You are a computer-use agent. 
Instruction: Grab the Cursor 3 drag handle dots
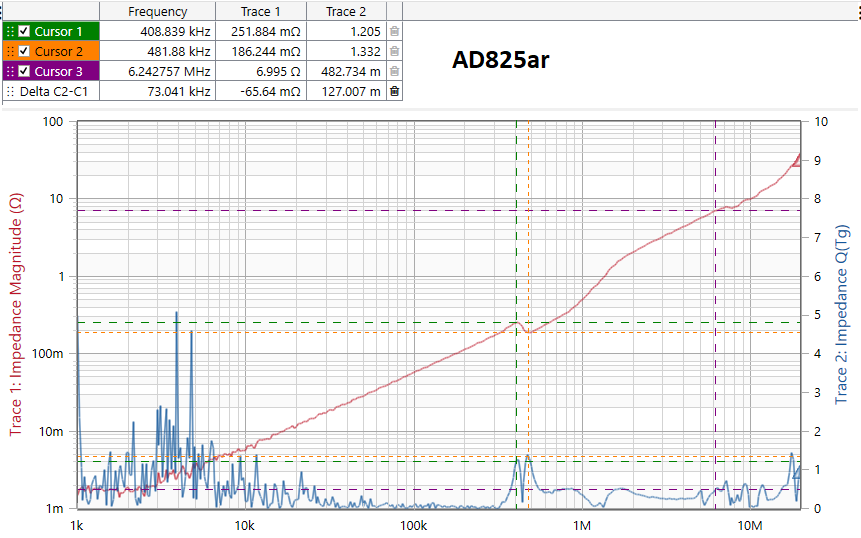[x=10, y=71]
